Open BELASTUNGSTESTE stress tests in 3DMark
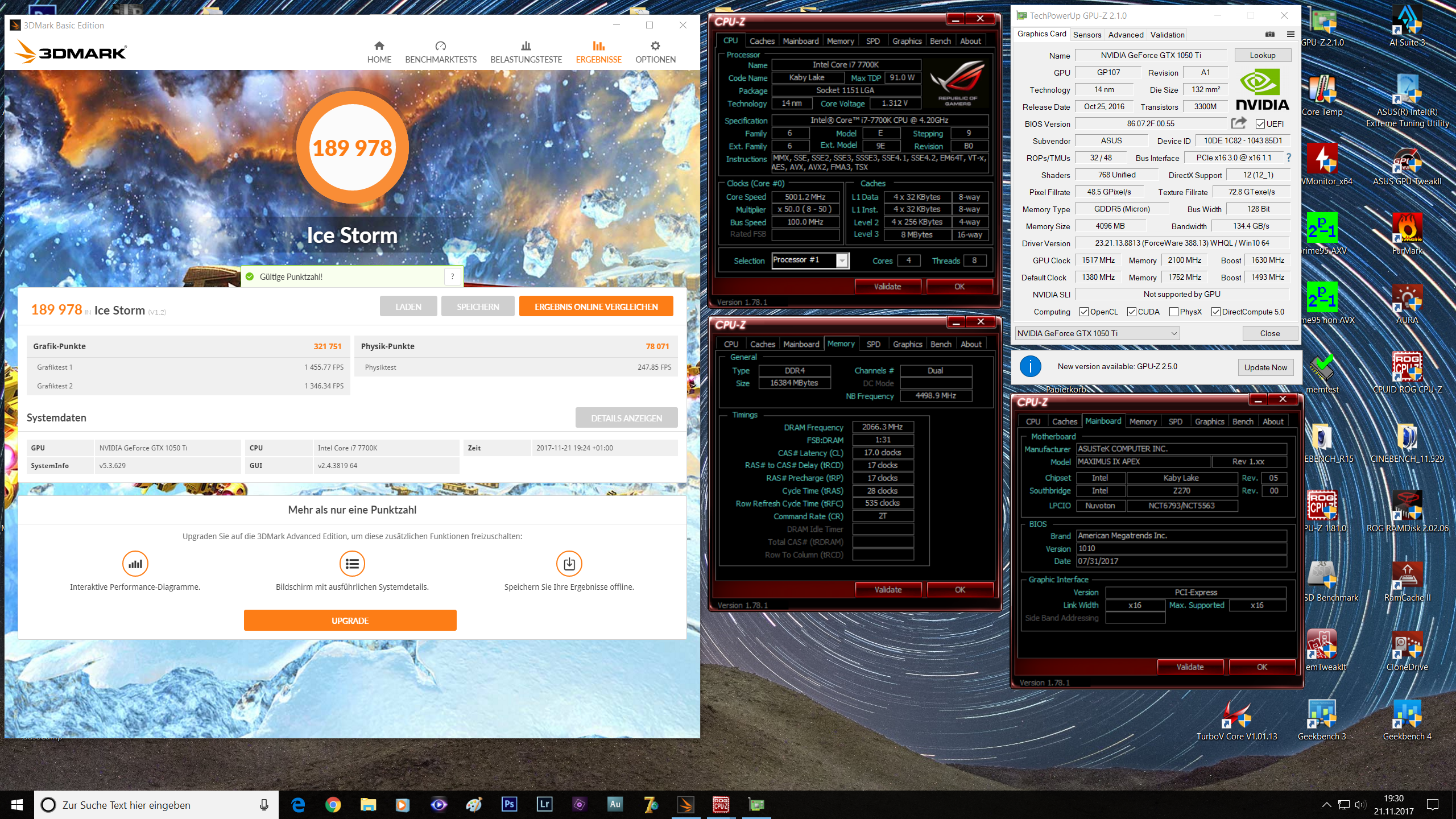 526,52
